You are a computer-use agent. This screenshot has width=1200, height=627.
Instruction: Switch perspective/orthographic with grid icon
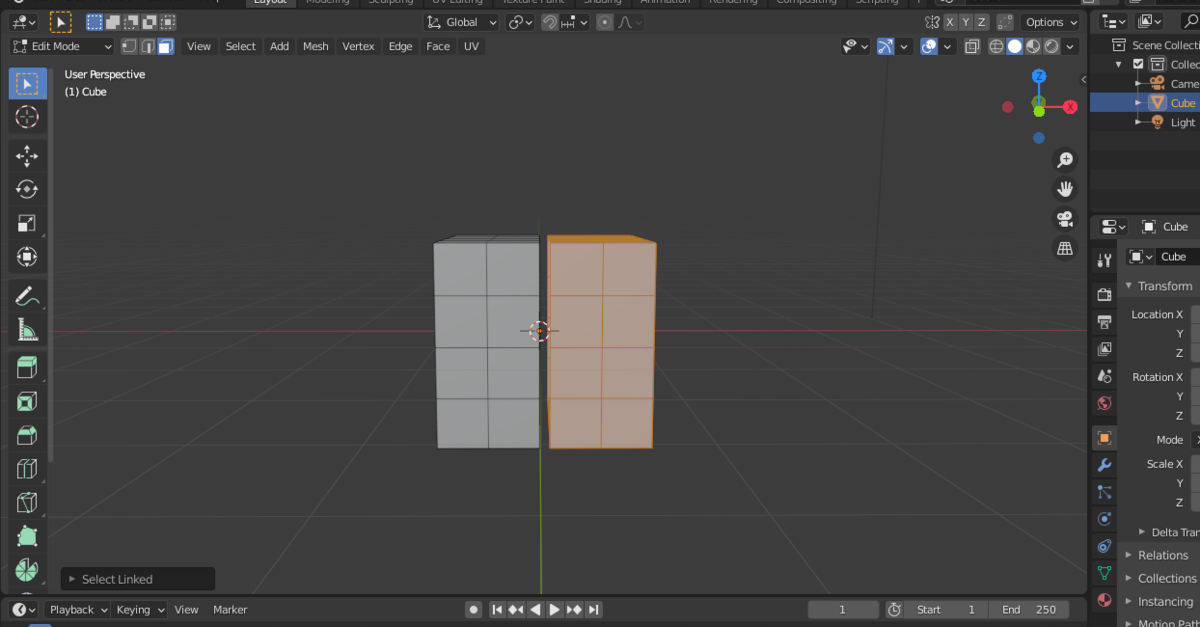point(1065,248)
